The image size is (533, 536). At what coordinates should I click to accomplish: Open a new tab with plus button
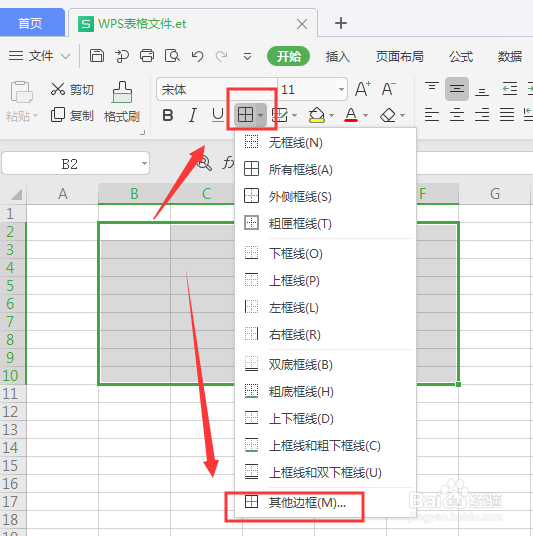click(341, 23)
